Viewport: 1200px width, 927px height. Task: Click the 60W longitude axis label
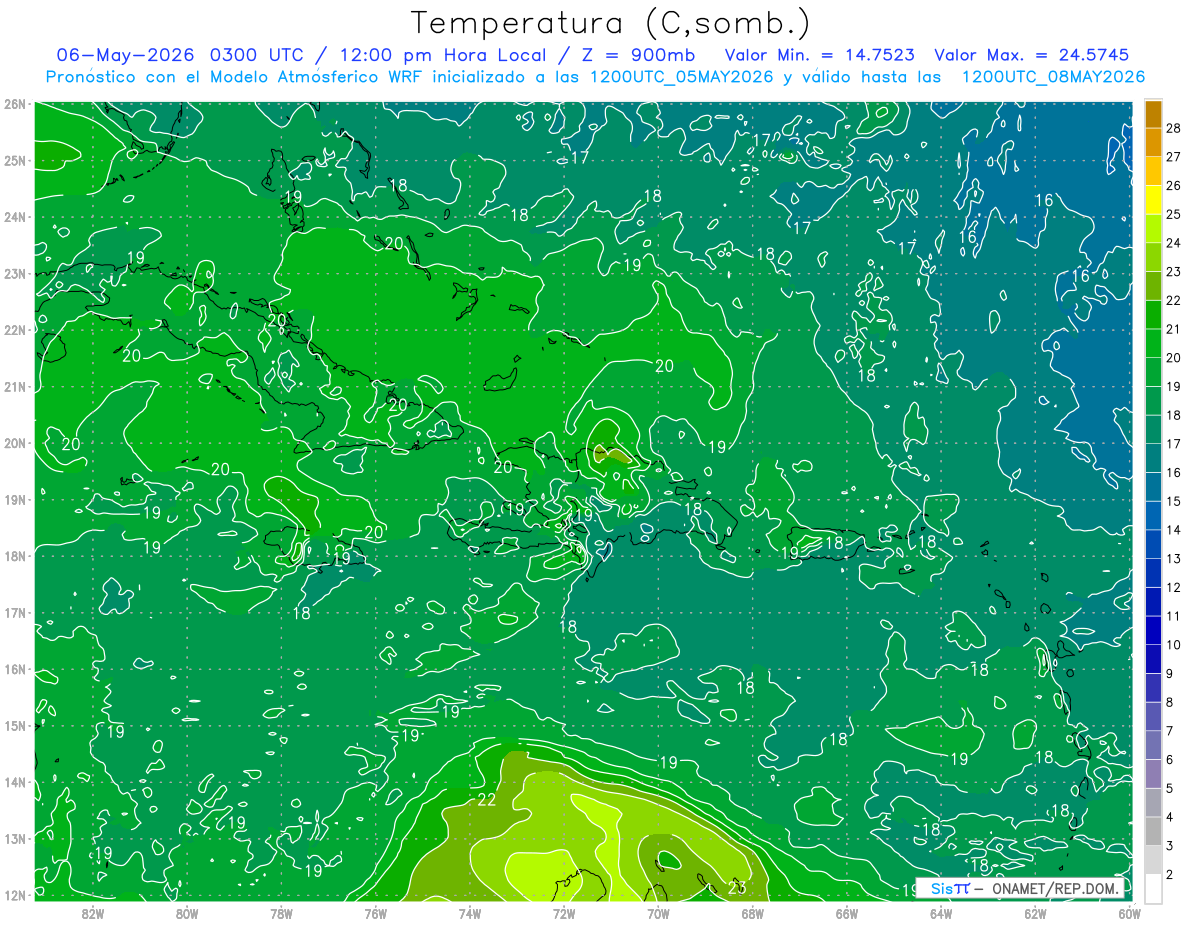(1129, 913)
